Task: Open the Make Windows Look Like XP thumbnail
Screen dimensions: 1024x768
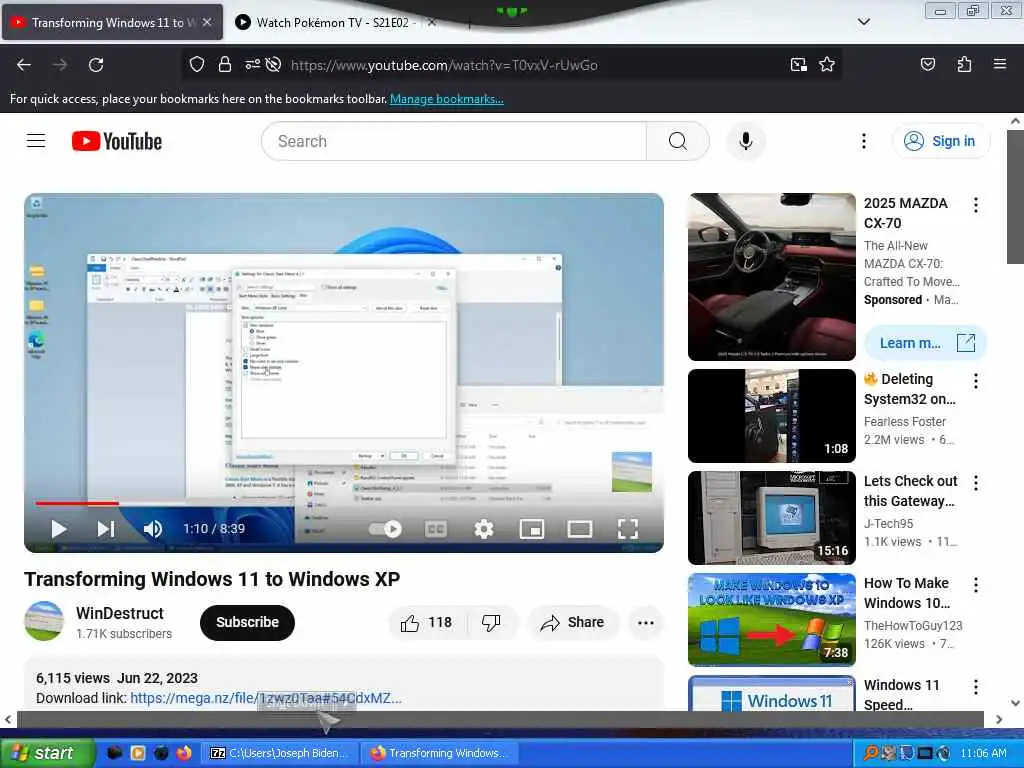Action: tap(772, 620)
